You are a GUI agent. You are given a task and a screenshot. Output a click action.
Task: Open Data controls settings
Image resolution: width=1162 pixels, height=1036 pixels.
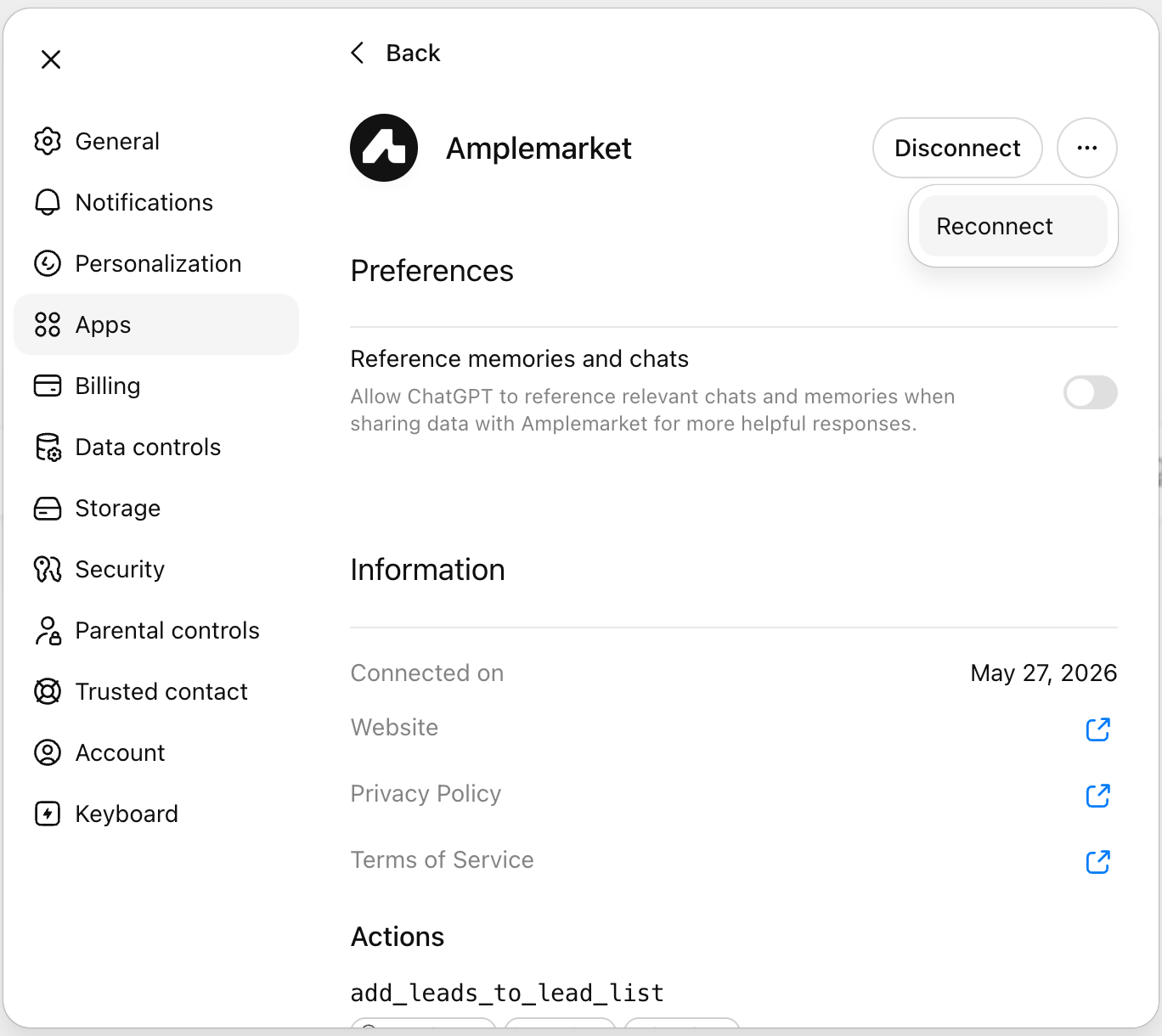click(156, 447)
